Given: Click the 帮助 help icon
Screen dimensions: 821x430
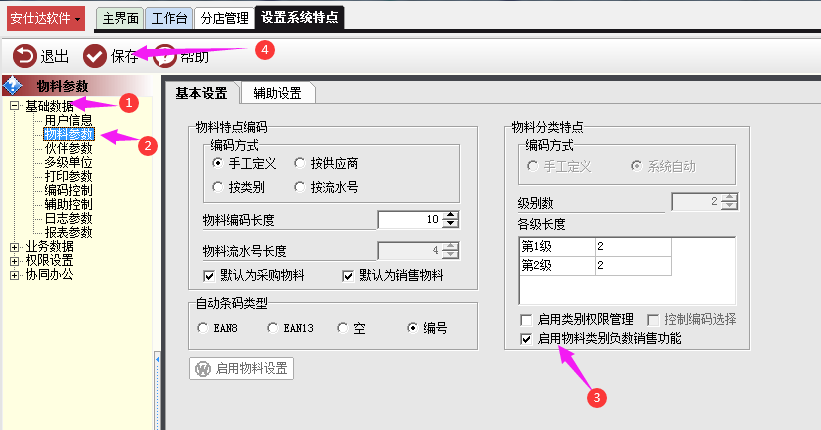Looking at the screenshot, I should pos(165,56).
